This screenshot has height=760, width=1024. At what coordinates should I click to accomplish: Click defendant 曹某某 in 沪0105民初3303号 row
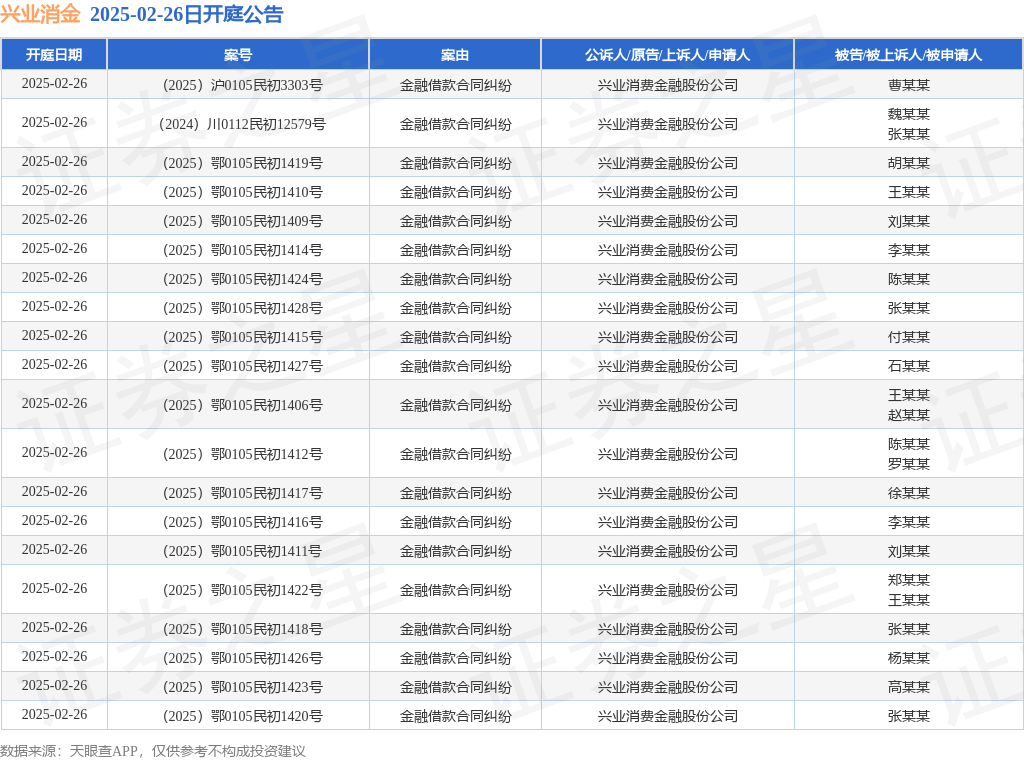click(908, 85)
